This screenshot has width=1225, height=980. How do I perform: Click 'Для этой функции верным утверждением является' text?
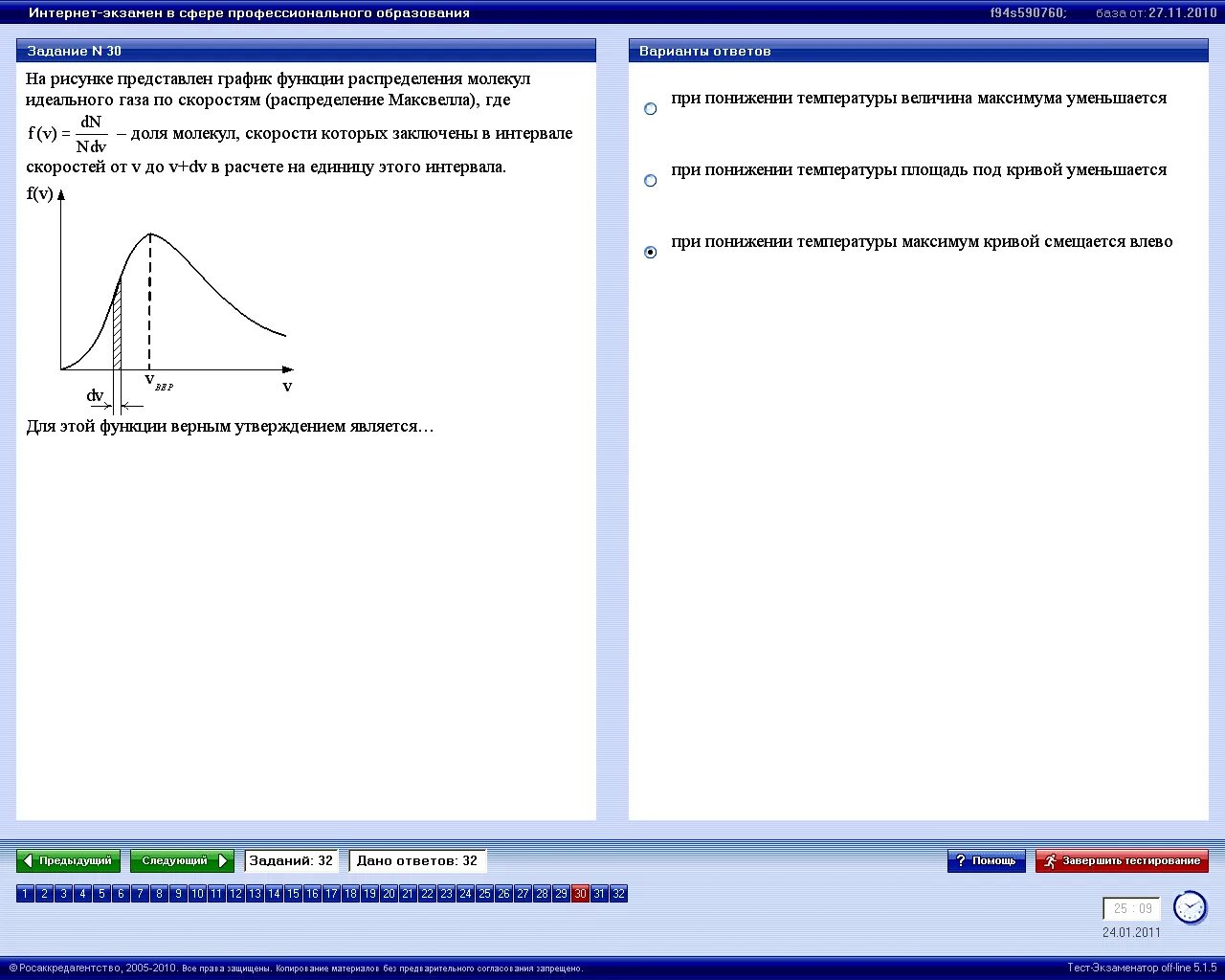(x=230, y=426)
